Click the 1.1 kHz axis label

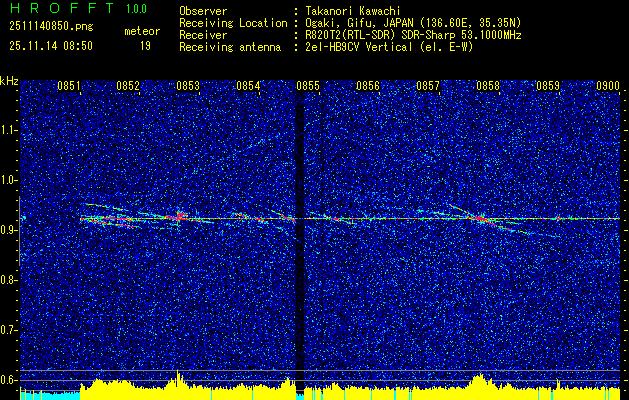click(8, 130)
